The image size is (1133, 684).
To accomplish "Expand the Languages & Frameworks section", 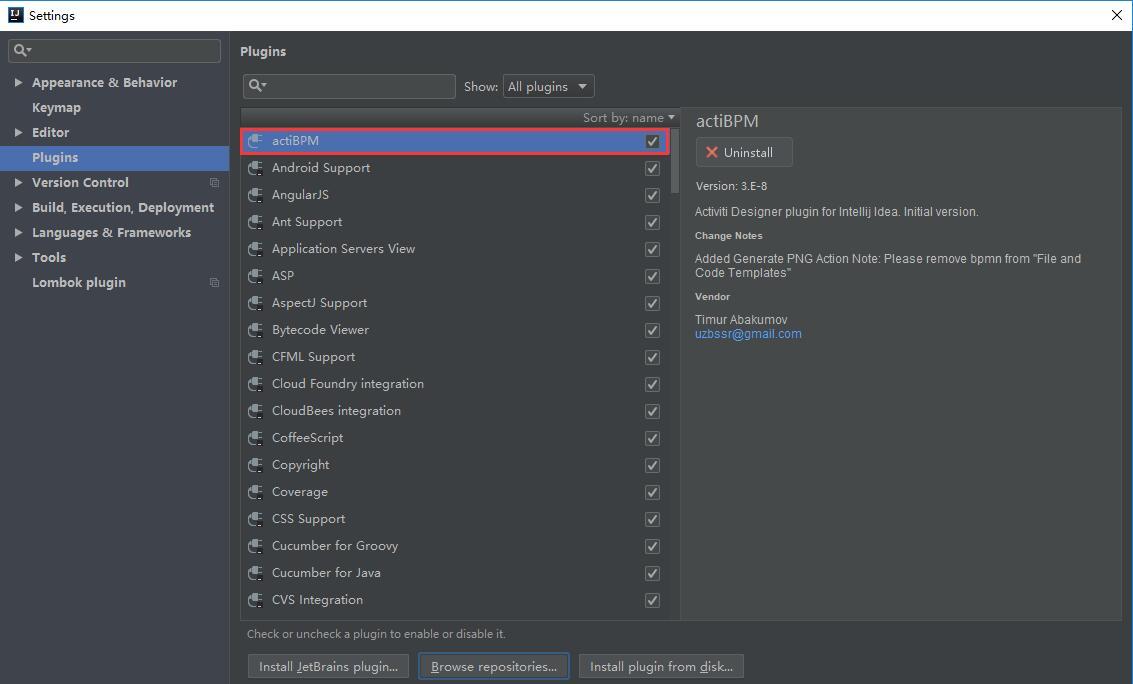I will 18,233.
